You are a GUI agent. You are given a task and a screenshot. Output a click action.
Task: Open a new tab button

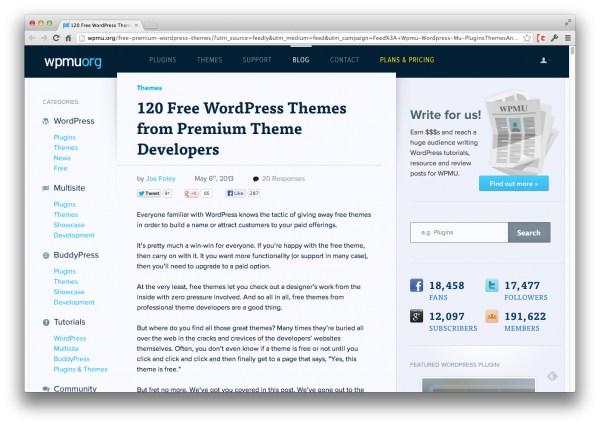click(151, 26)
